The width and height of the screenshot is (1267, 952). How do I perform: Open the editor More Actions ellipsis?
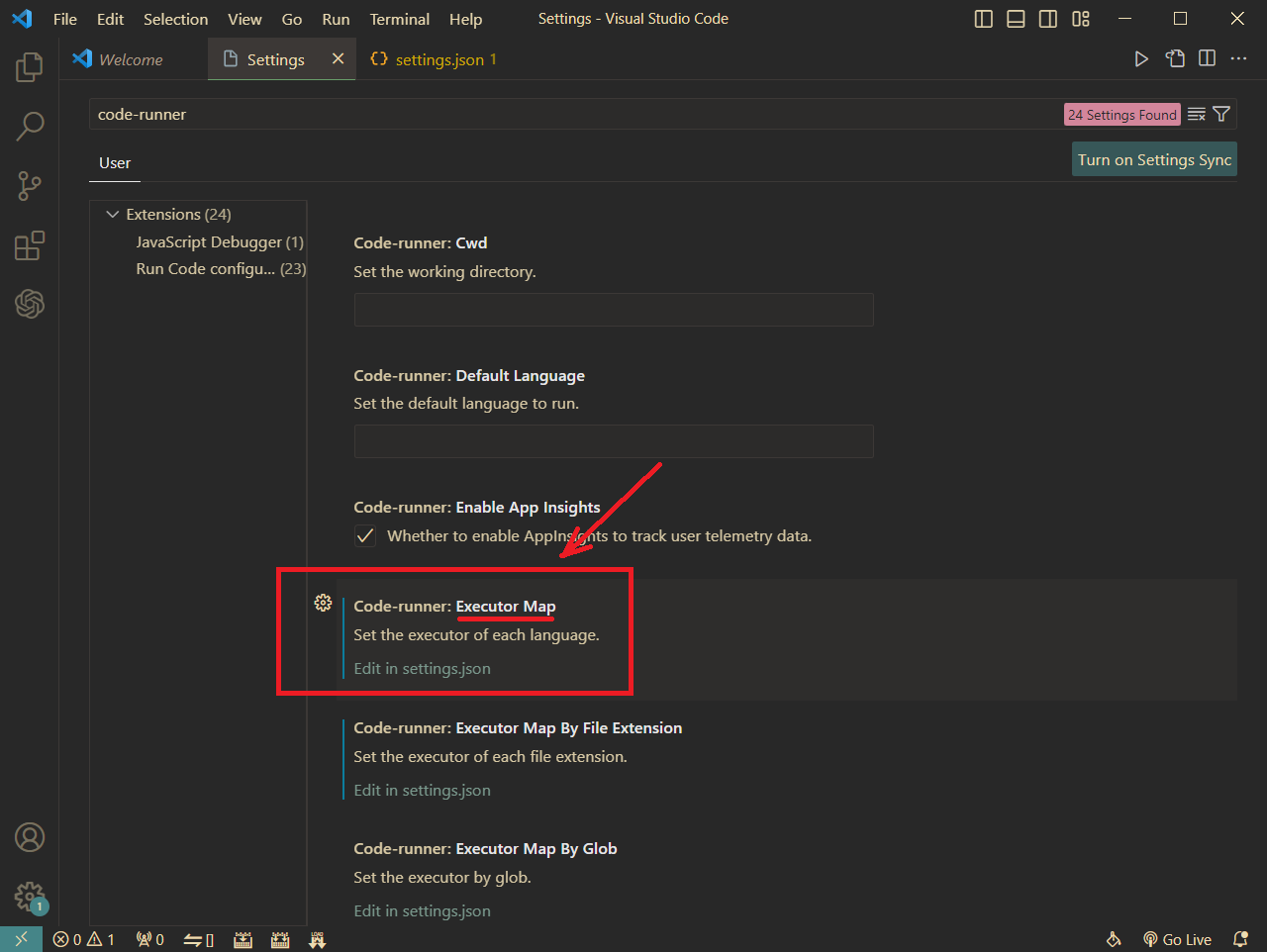click(1238, 58)
